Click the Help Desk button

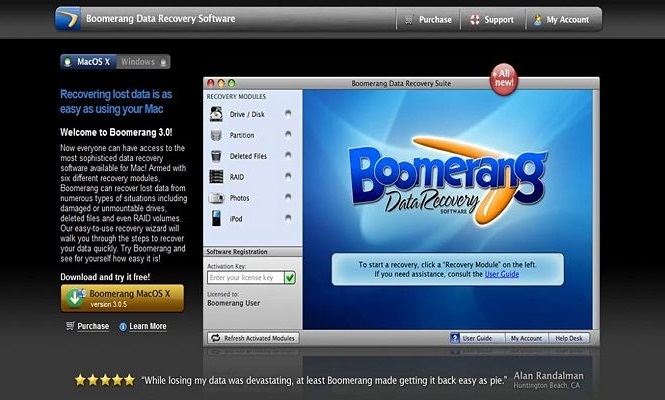(569, 338)
